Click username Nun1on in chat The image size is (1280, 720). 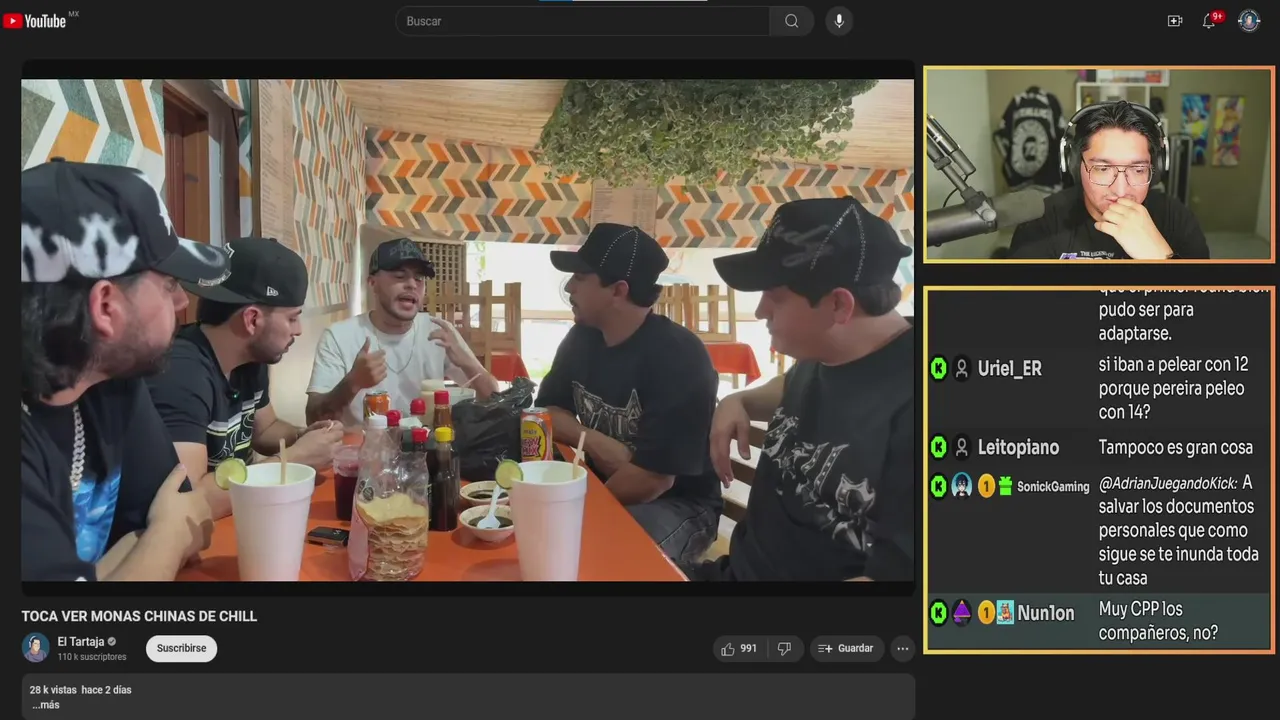(x=1046, y=613)
